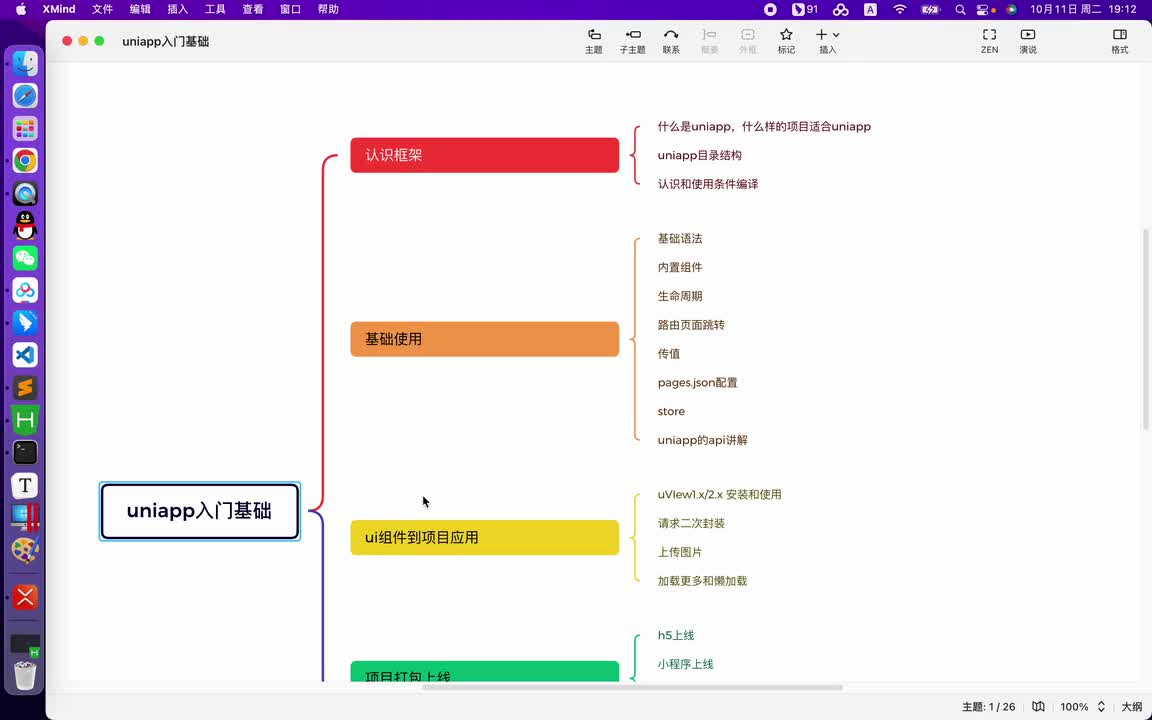This screenshot has height=720, width=1152.
Task: Select subtopic 传值
Action: coord(669,353)
